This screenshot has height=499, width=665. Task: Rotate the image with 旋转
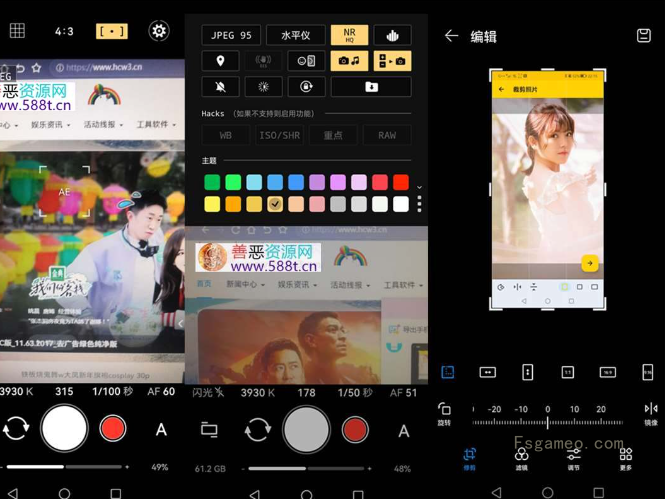[x=444, y=414]
